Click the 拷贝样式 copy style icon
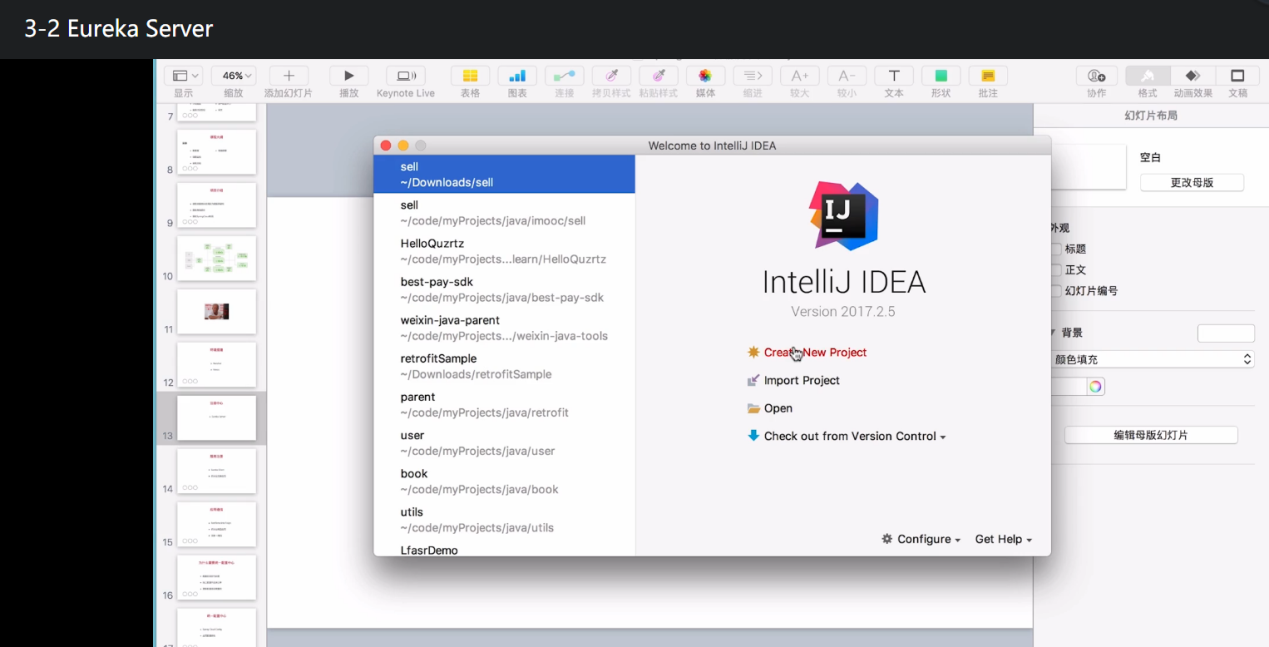 (x=611, y=76)
